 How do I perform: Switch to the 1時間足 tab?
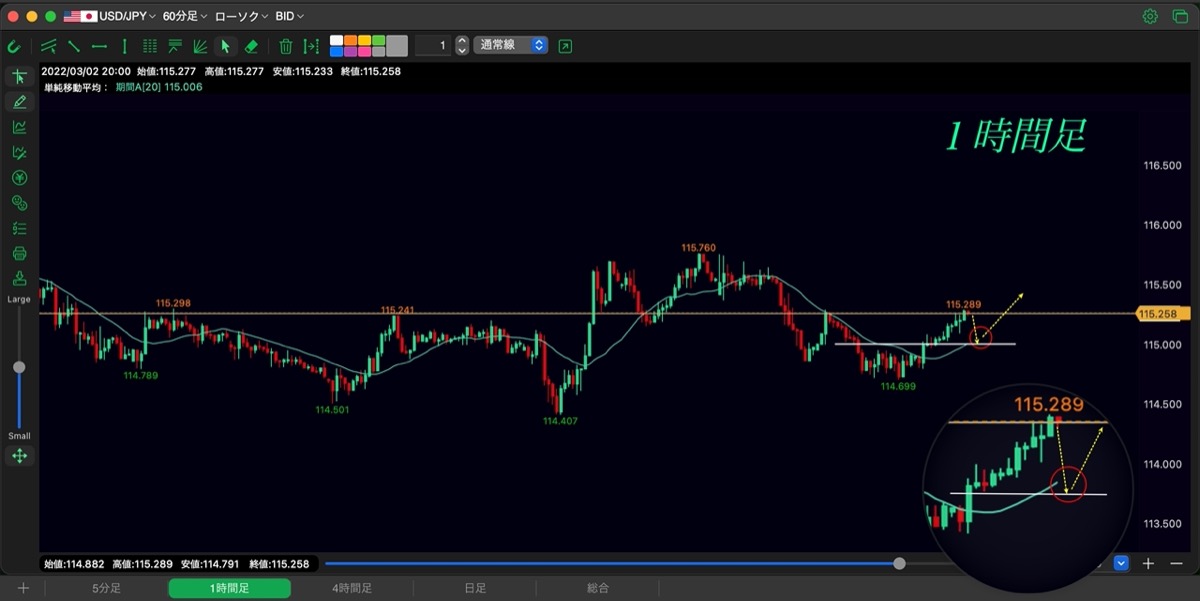[229, 588]
